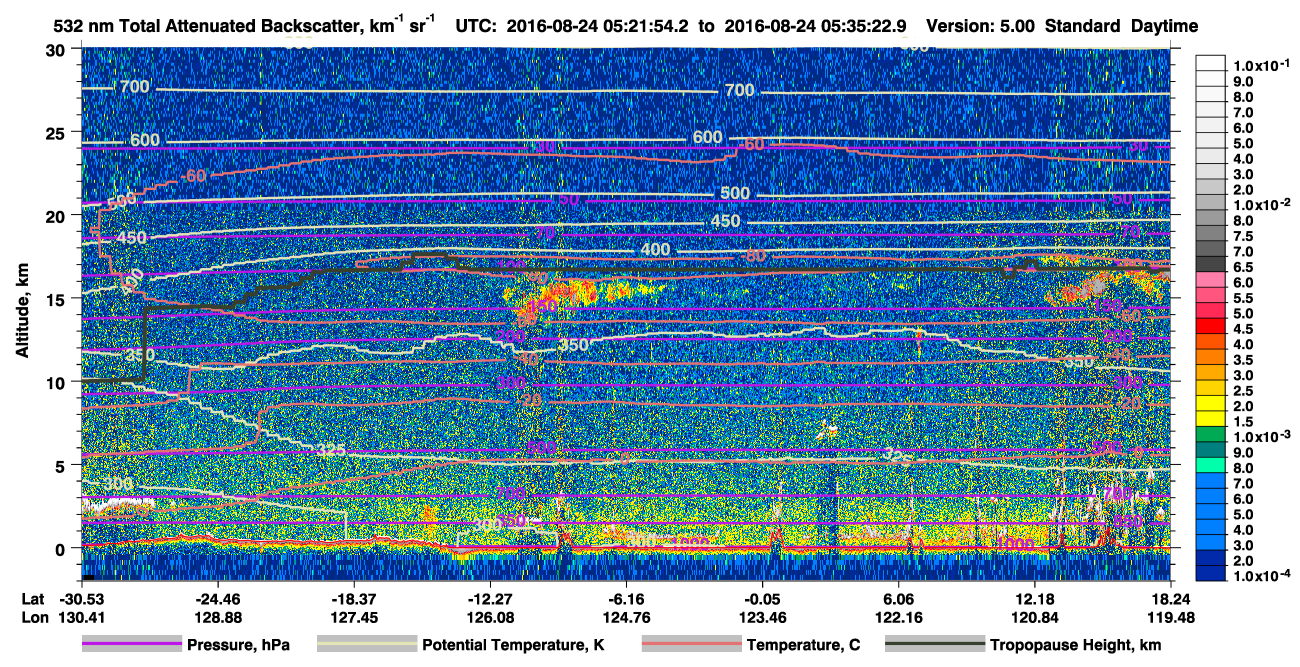The image size is (1300, 667).
Task: Click the longitude value '119.48'
Action: click(1171, 617)
